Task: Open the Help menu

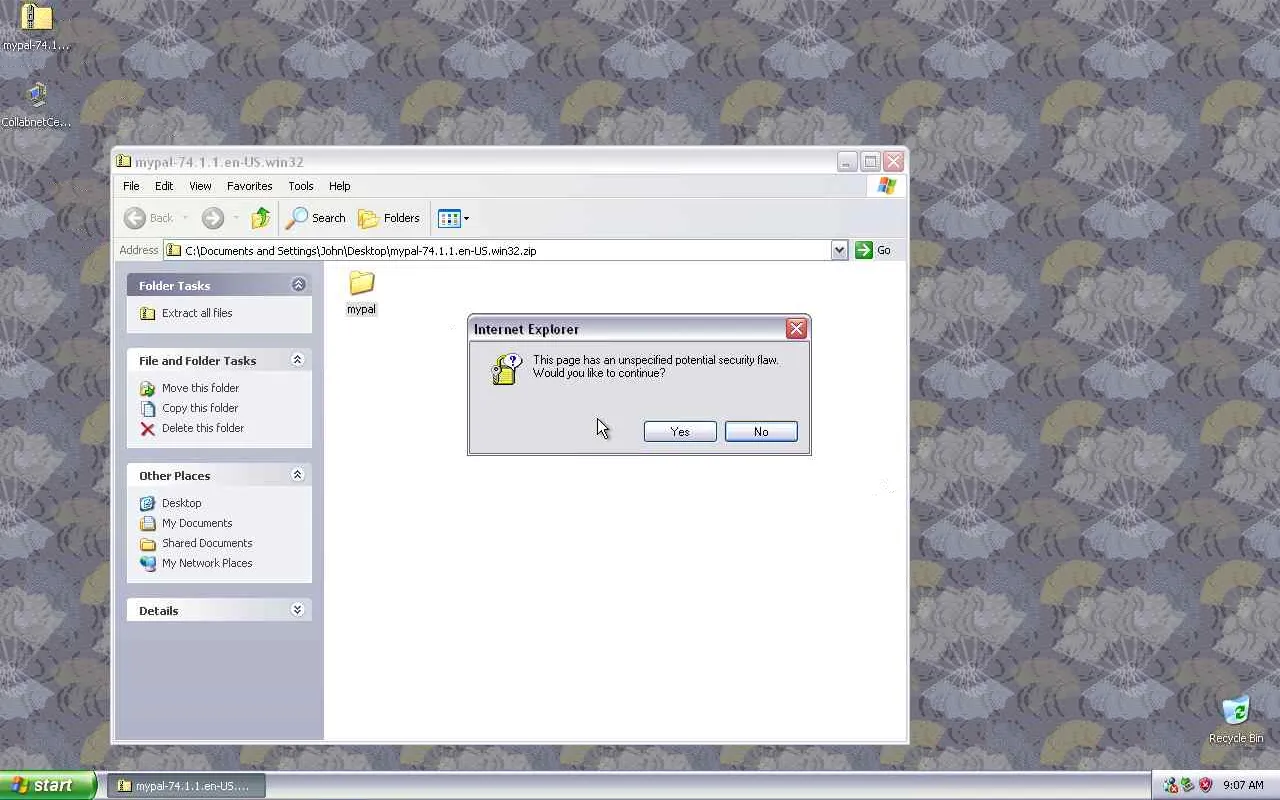Action: [x=340, y=186]
